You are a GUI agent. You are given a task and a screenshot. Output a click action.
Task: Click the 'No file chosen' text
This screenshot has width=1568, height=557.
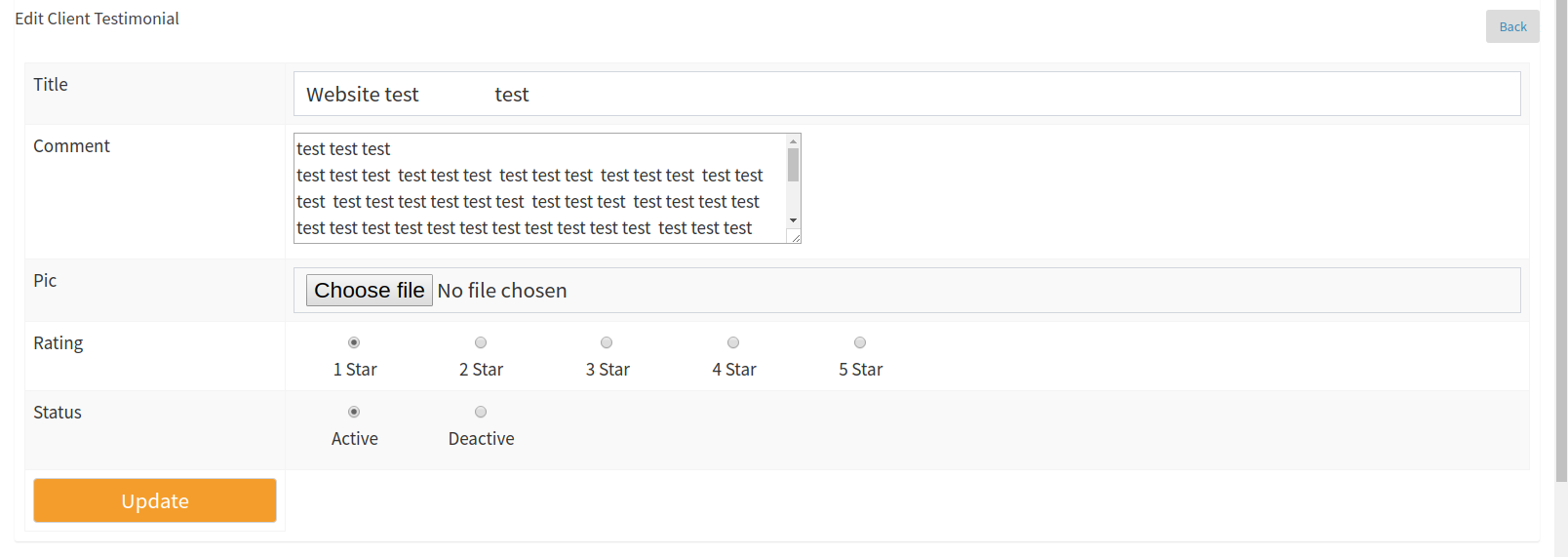pyautogui.click(x=502, y=291)
